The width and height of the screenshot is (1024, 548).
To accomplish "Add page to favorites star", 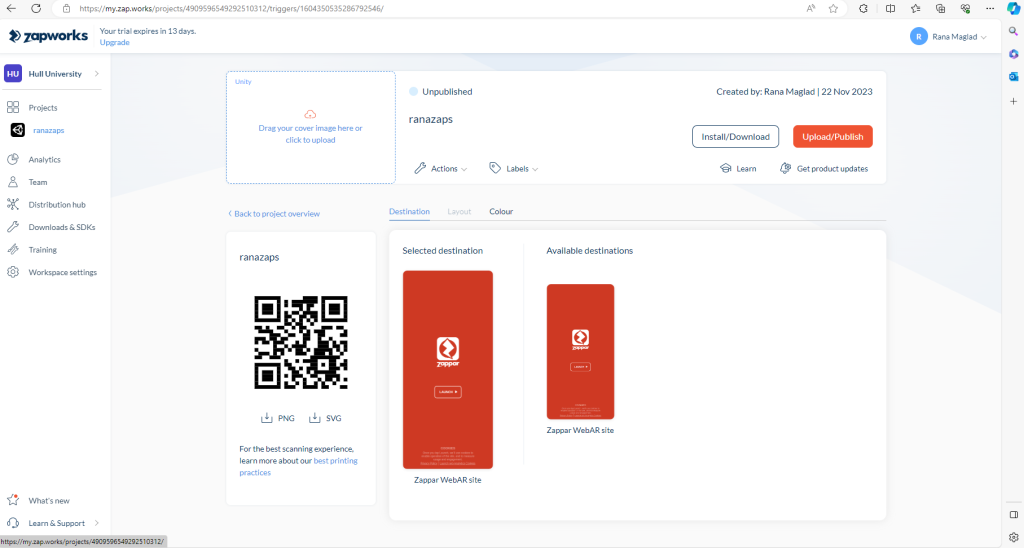I will [833, 8].
